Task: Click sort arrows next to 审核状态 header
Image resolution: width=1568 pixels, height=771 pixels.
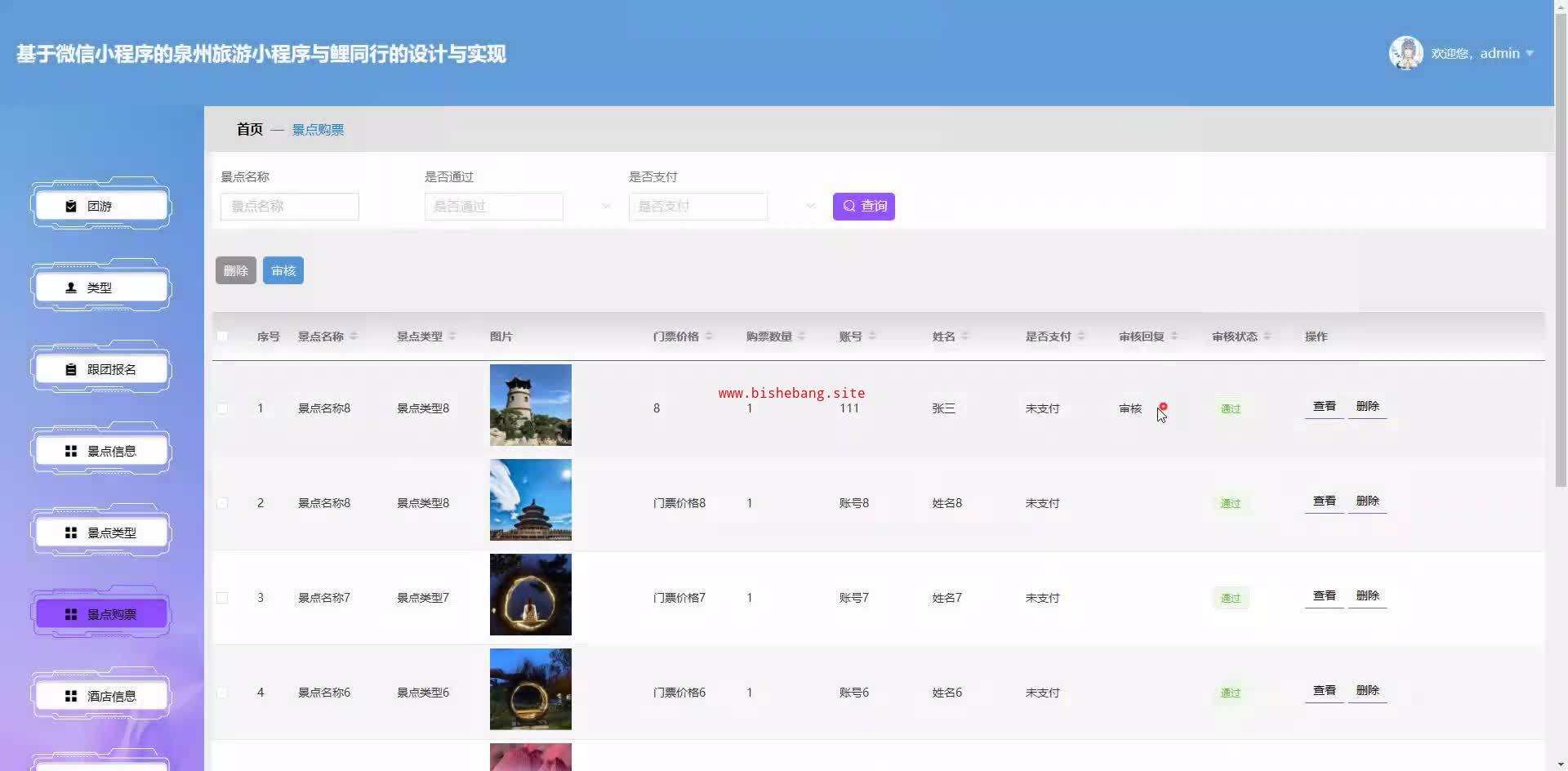Action: point(1267,336)
